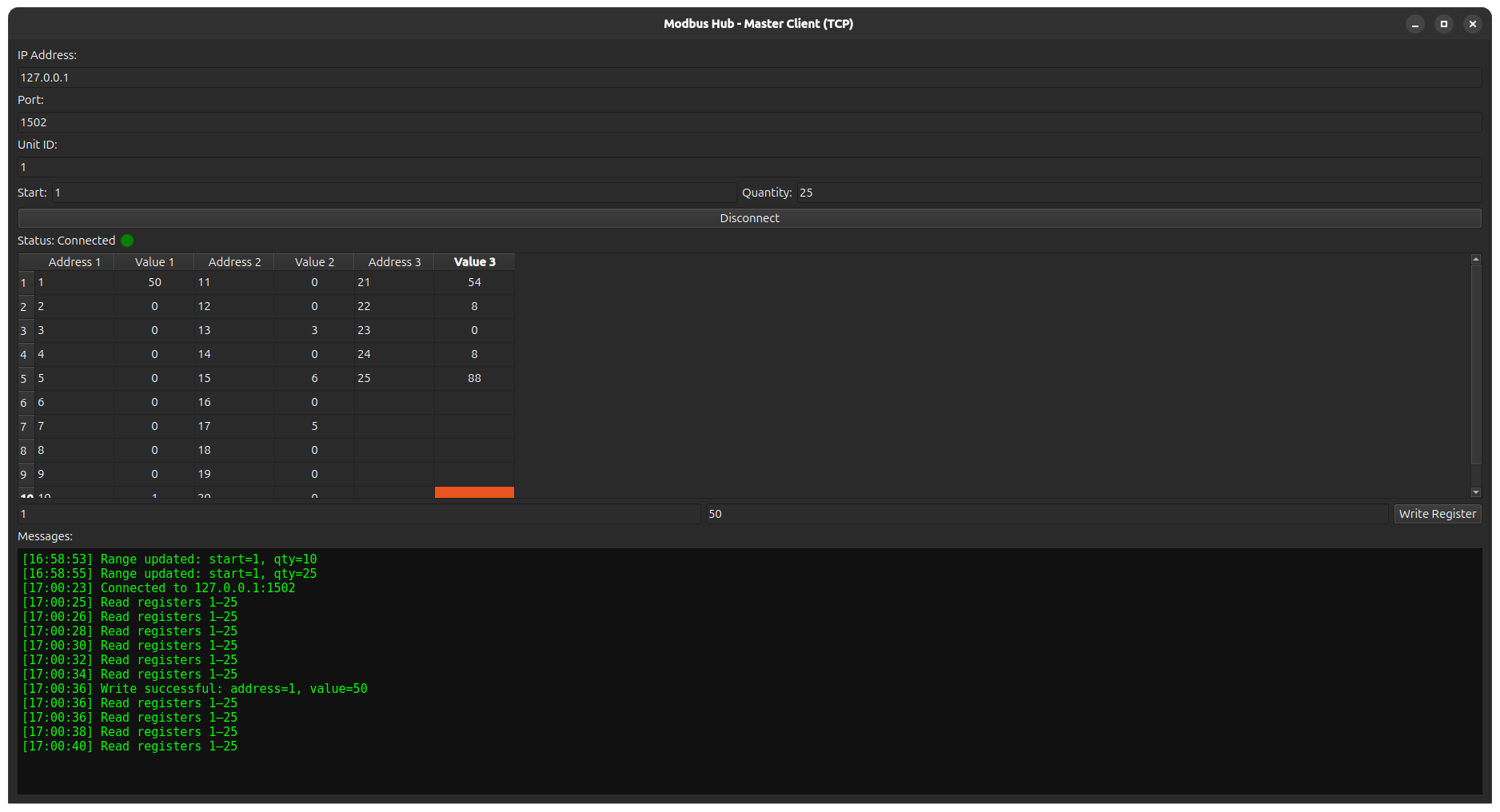The width and height of the screenshot is (1500, 812).
Task: Click the scrollbar down arrow on register table
Action: [x=1475, y=492]
